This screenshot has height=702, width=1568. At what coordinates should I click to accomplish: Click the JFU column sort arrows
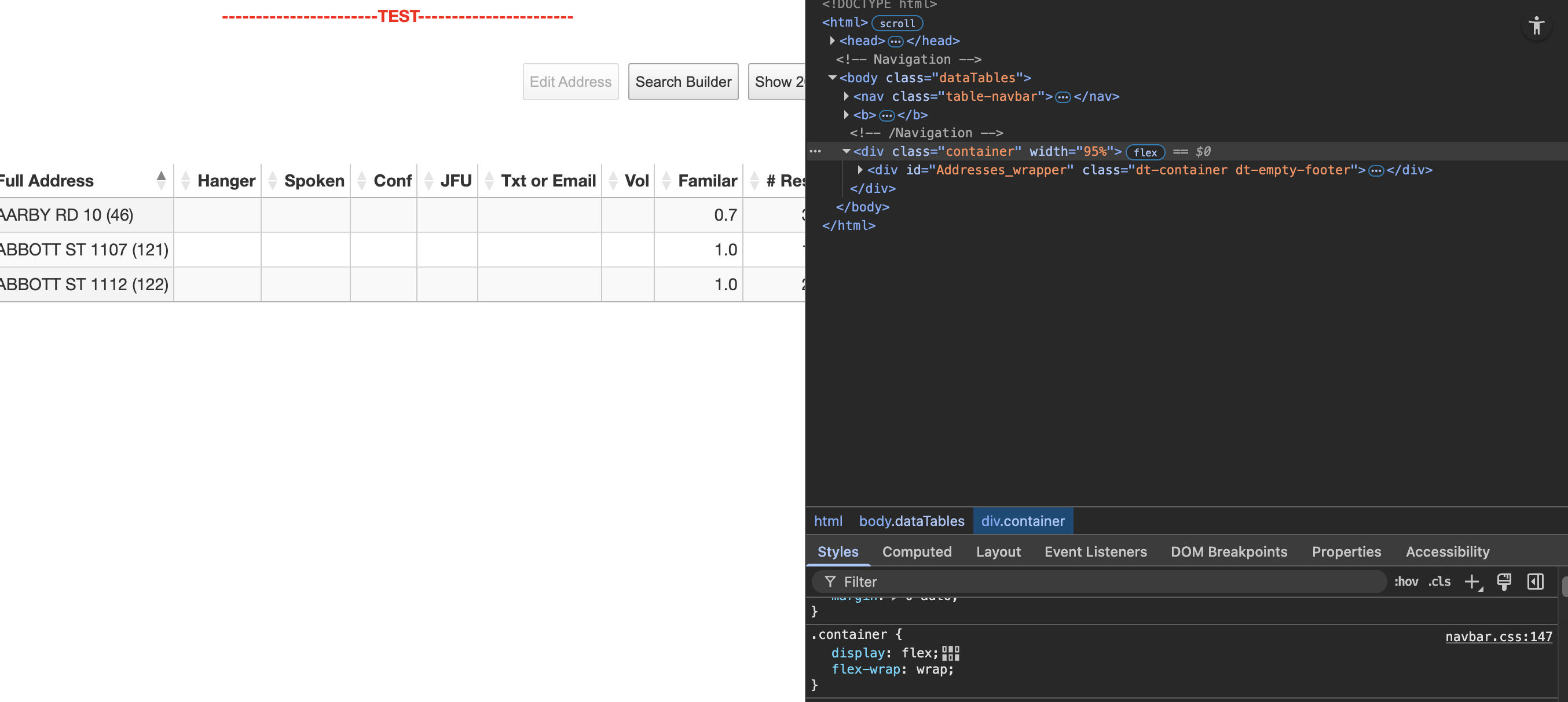(x=428, y=180)
